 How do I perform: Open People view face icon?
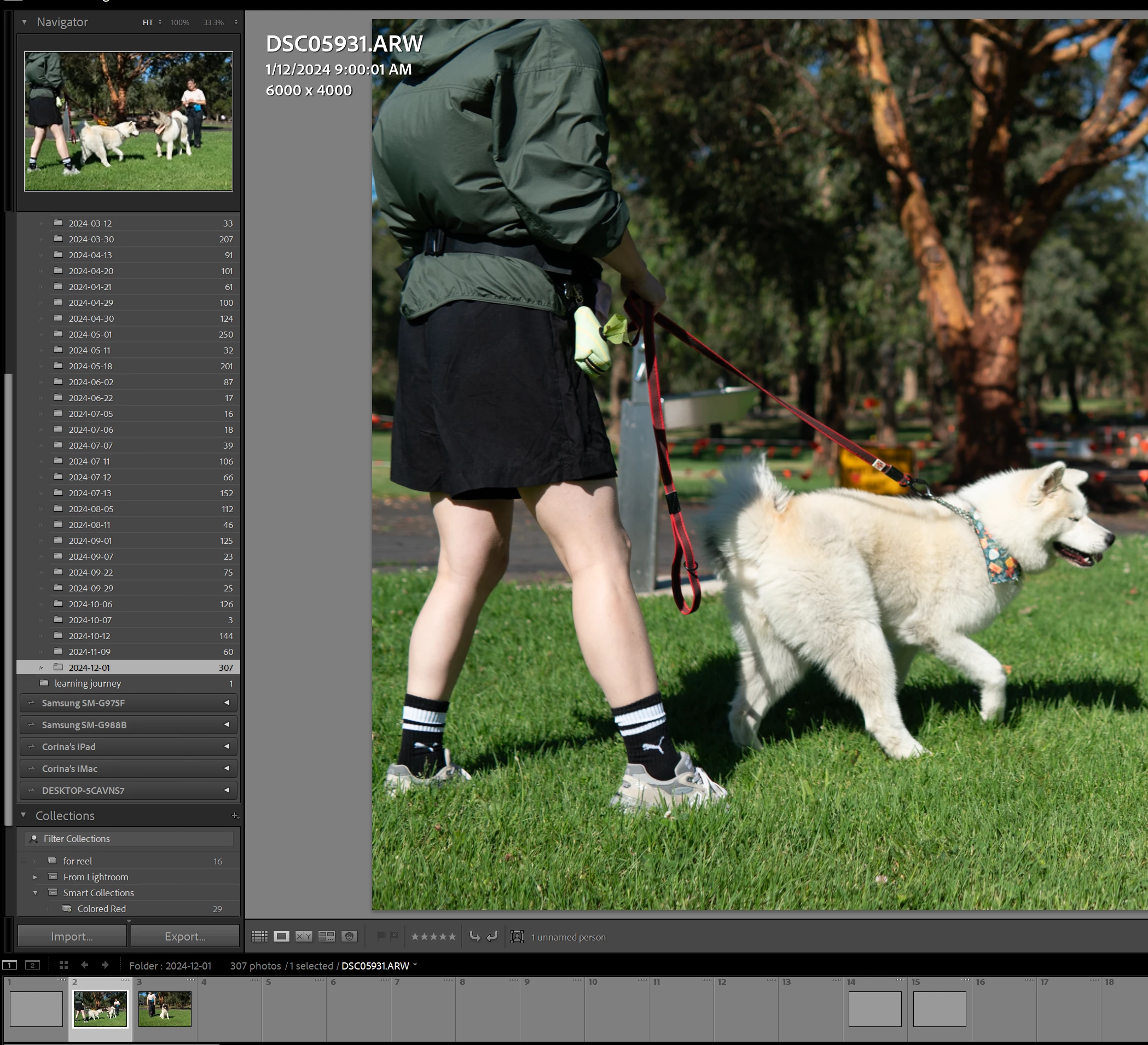click(349, 937)
